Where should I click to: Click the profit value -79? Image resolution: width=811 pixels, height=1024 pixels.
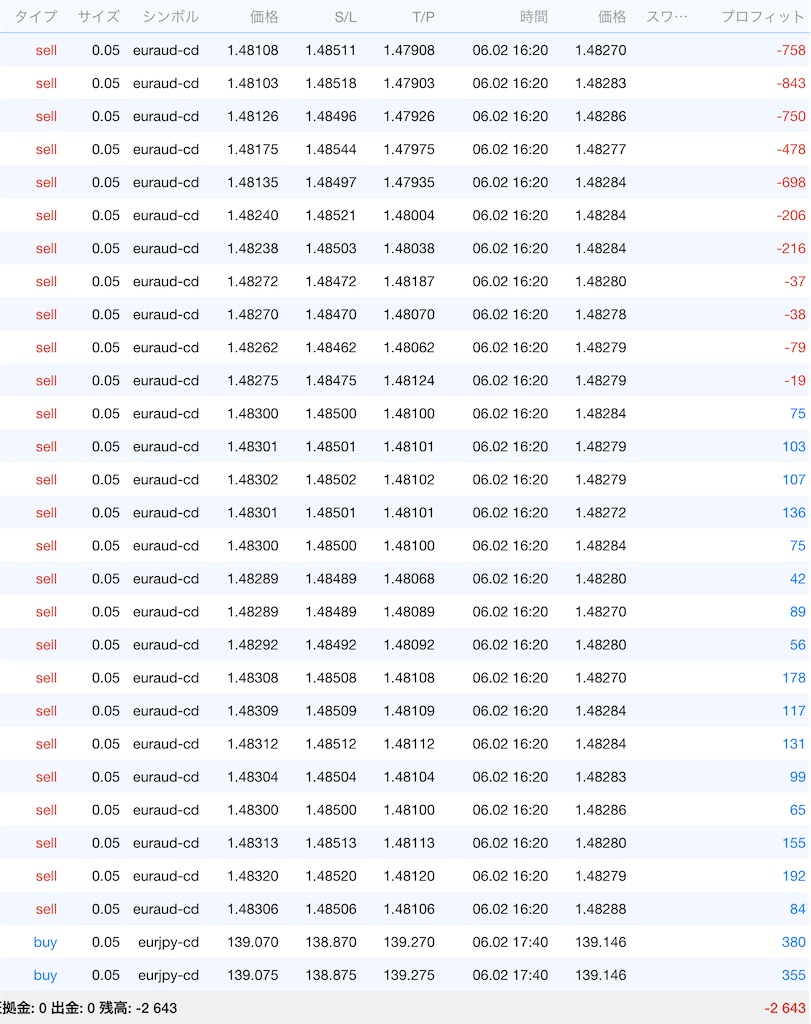[x=795, y=347]
